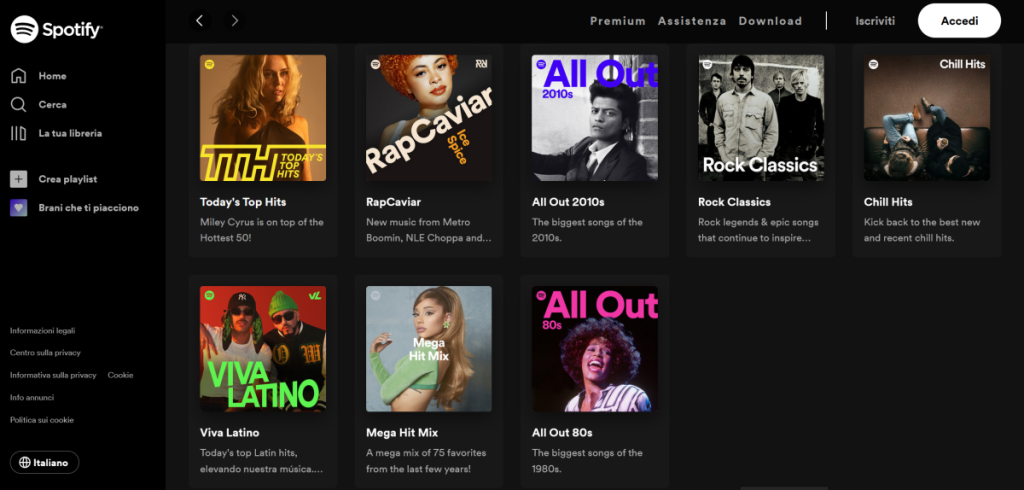
Task: Click the Today's Top Hits title
Action: tap(243, 202)
